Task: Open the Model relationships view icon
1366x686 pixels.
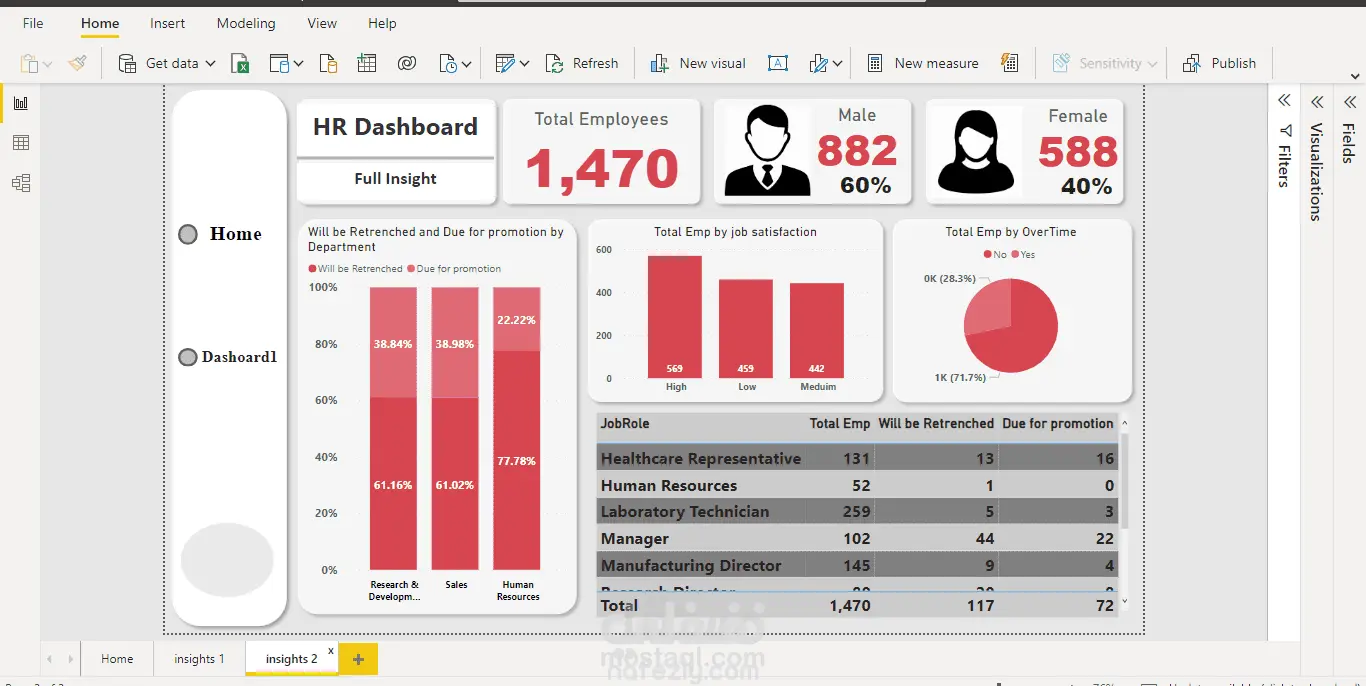Action: click(21, 183)
